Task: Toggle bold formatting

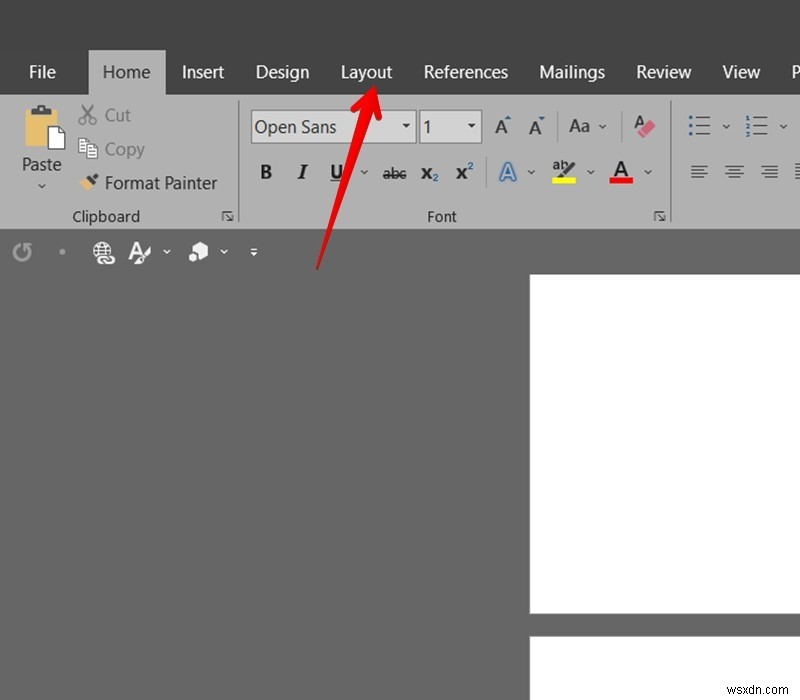Action: tap(265, 172)
